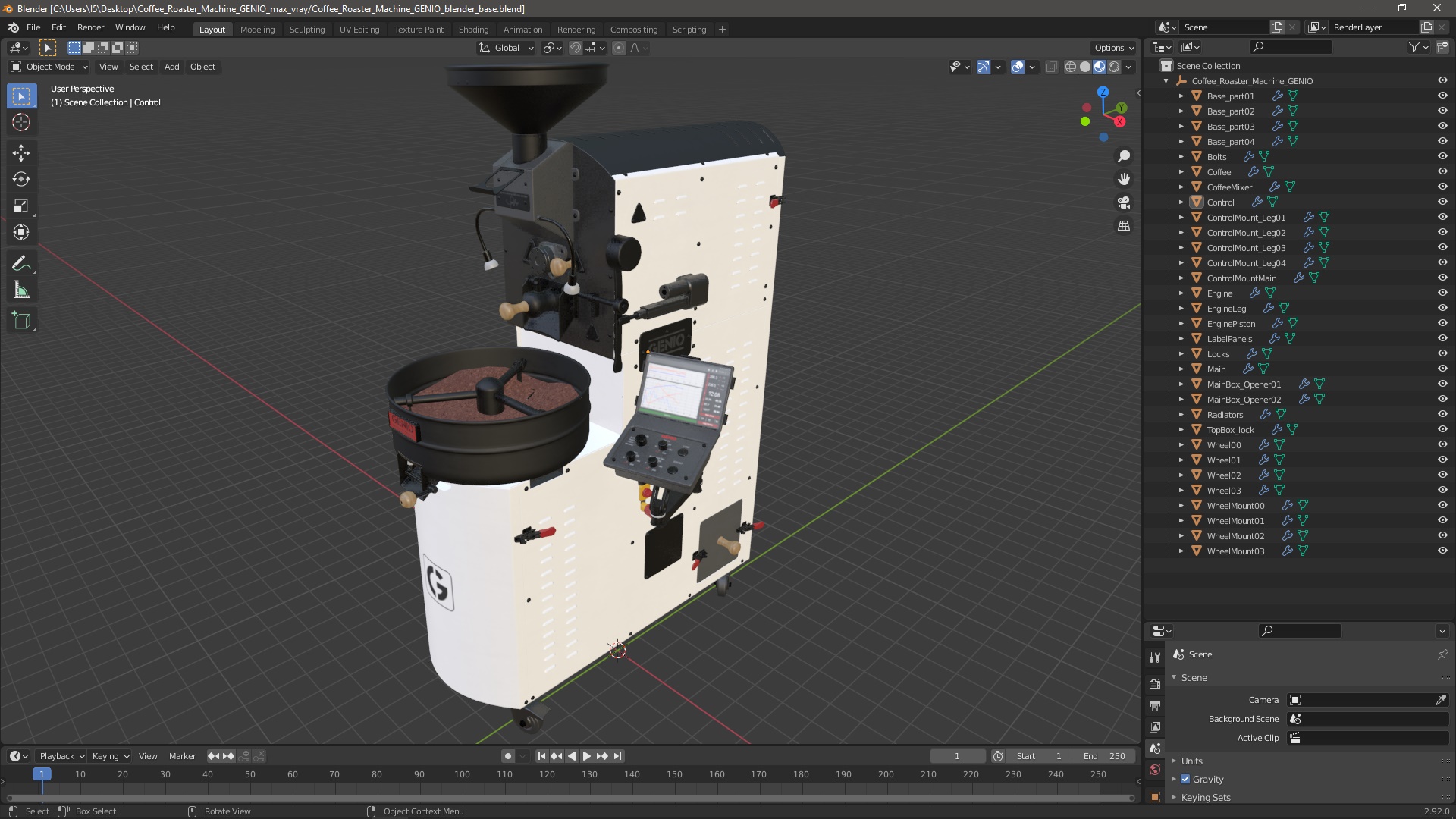Expand the Bolts tree item
Image resolution: width=1456 pixels, height=819 pixels.
(1181, 156)
